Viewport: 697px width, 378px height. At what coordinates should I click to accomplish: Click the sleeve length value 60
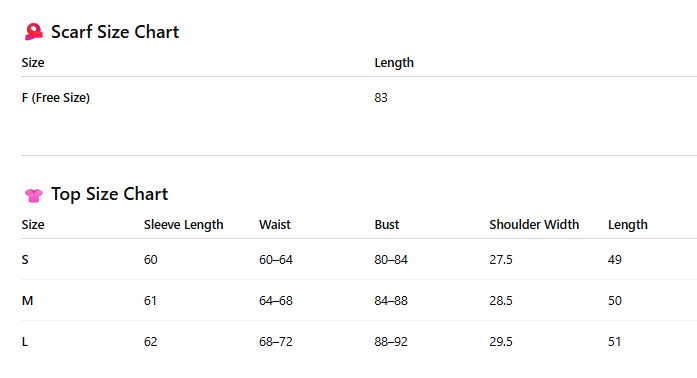150,260
